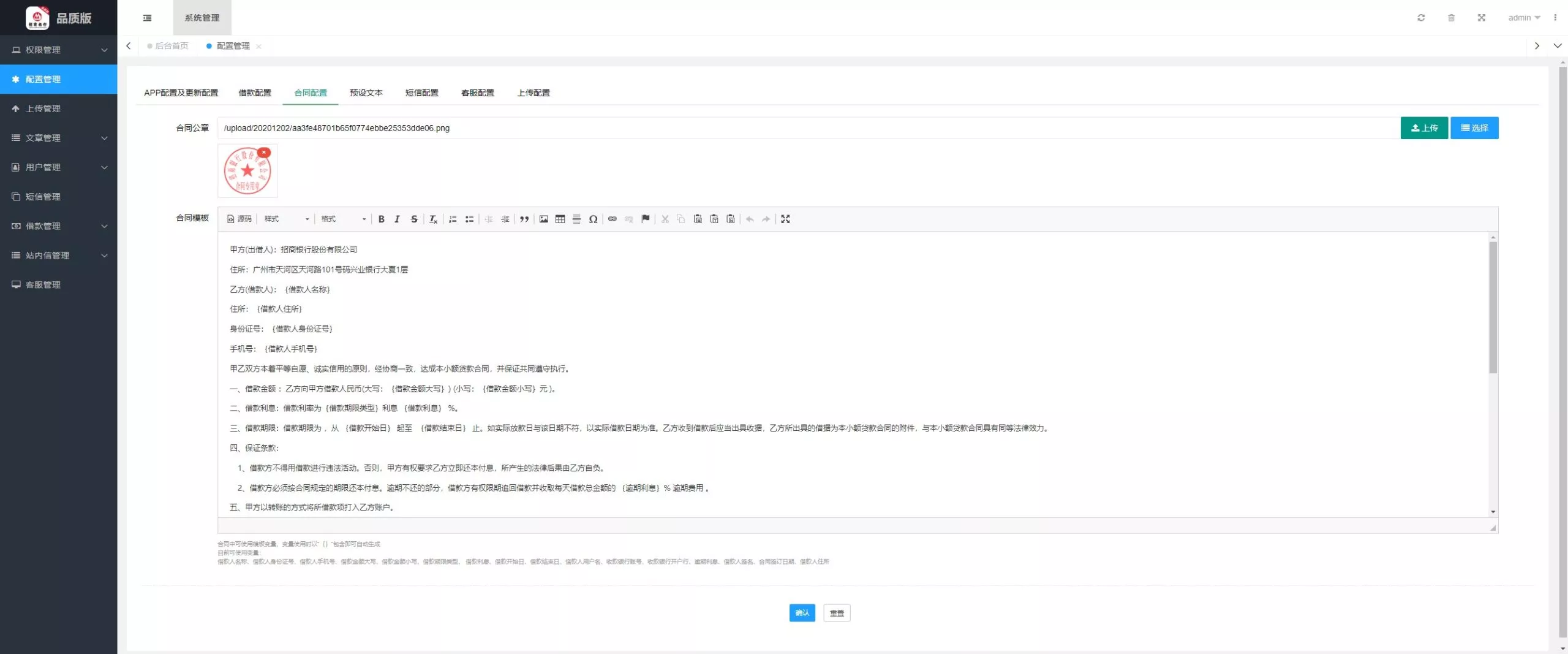The image size is (1568, 654).
Task: Maximize the editor to fullscreen
Action: 785,219
